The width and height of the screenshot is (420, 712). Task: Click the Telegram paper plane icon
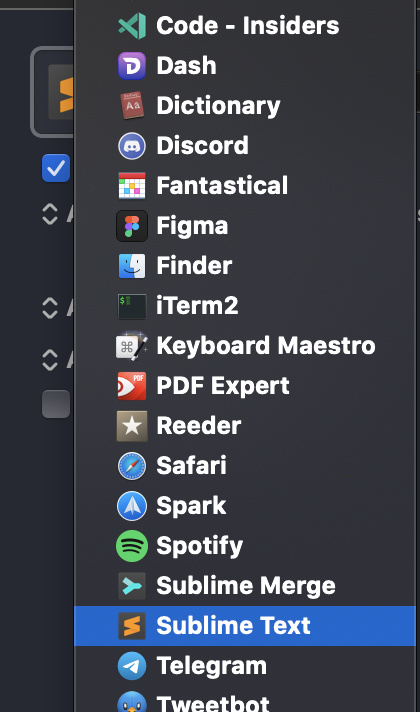tap(132, 666)
